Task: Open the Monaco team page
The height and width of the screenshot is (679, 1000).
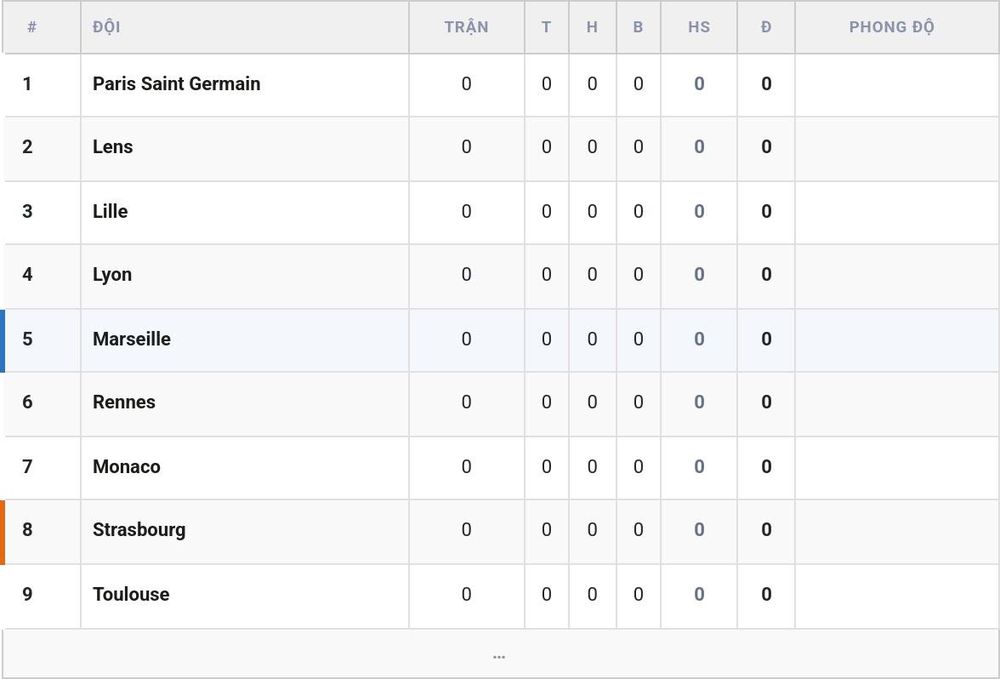Action: (126, 466)
